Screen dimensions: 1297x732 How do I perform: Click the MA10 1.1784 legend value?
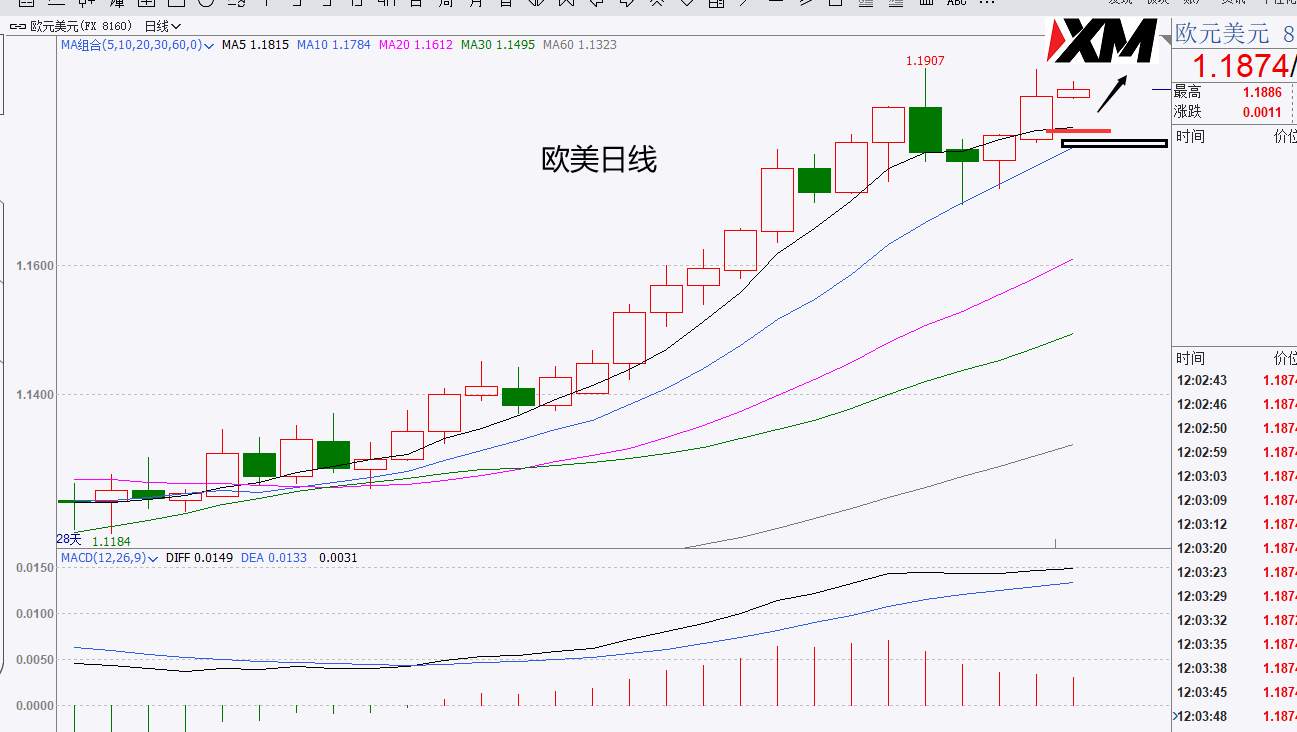[x=333, y=45]
